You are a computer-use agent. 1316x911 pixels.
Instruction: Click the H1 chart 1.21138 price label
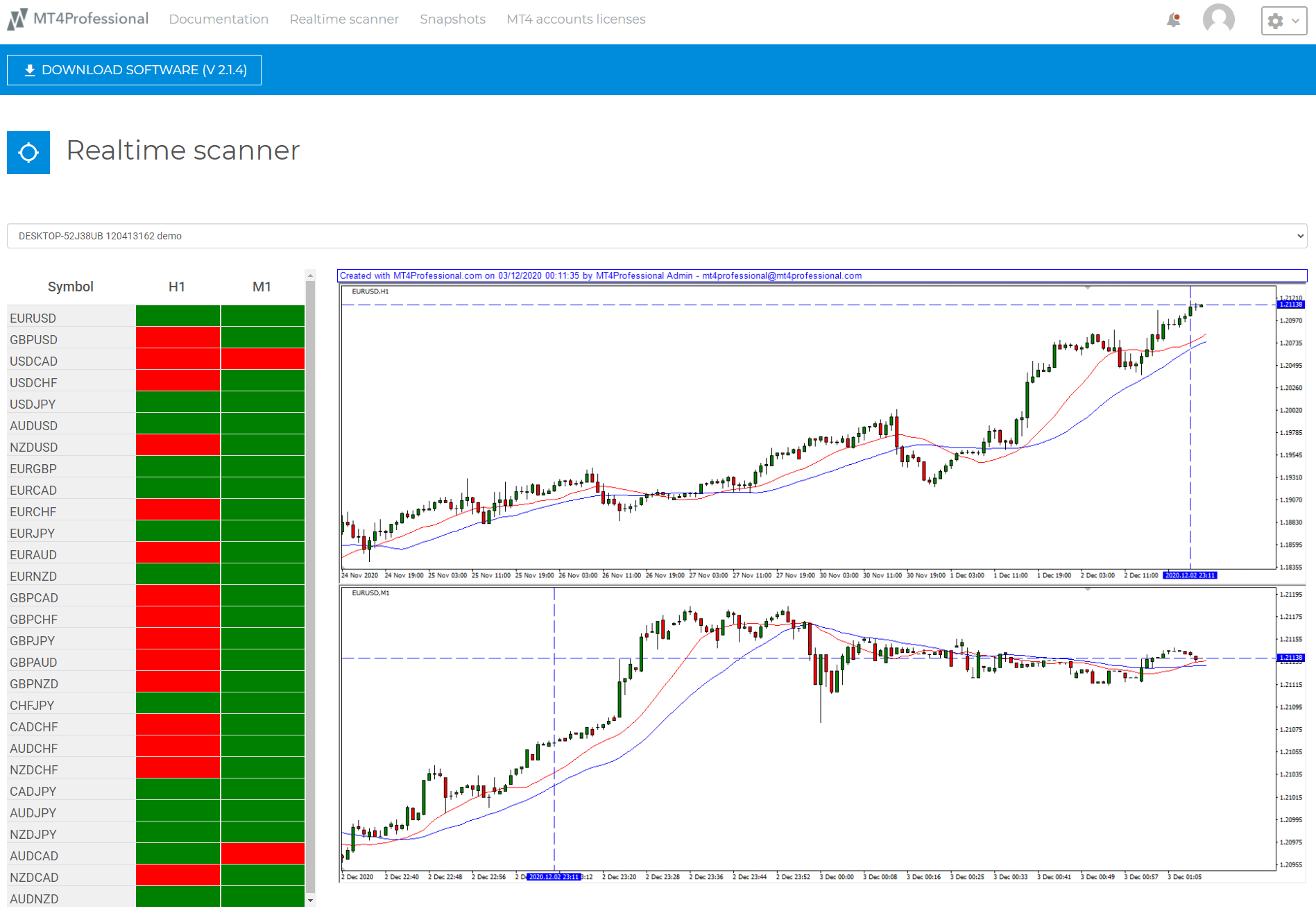tap(1290, 305)
